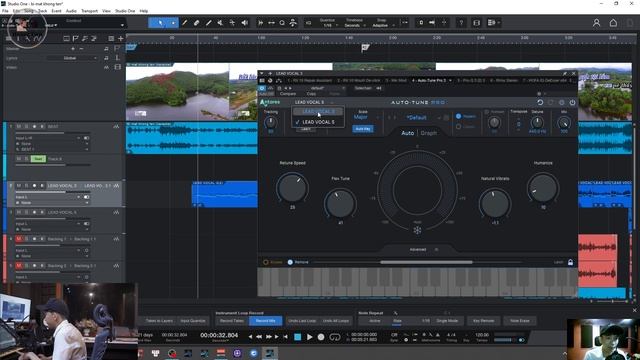This screenshot has height=360, width=640.
Task: Return to zero in the transport
Action: [x=285, y=337]
